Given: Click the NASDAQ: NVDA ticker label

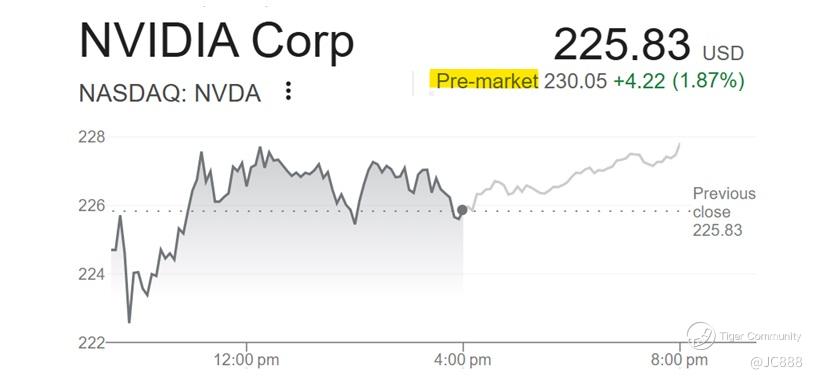Looking at the screenshot, I should (170, 94).
